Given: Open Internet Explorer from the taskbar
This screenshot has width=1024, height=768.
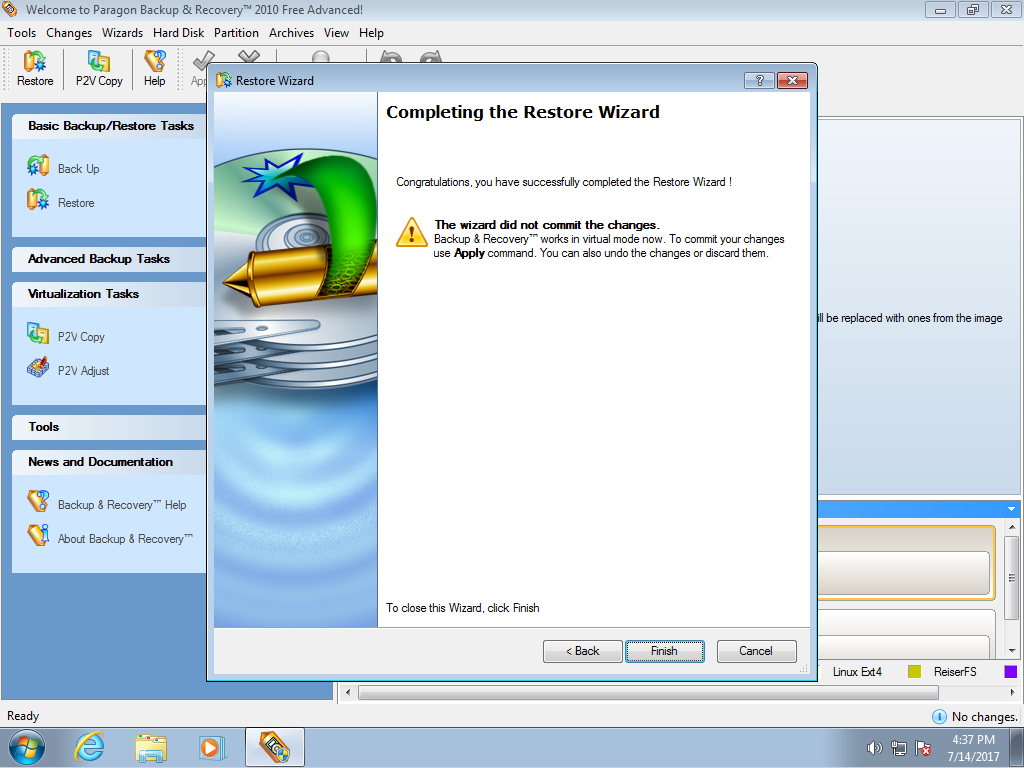Looking at the screenshot, I should point(90,747).
